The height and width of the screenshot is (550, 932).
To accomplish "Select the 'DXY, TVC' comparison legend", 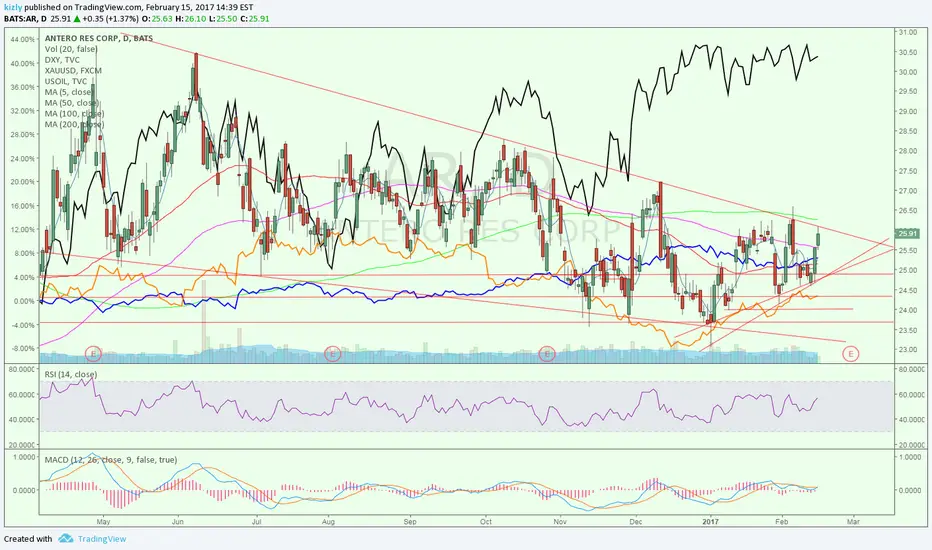I will point(62,59).
